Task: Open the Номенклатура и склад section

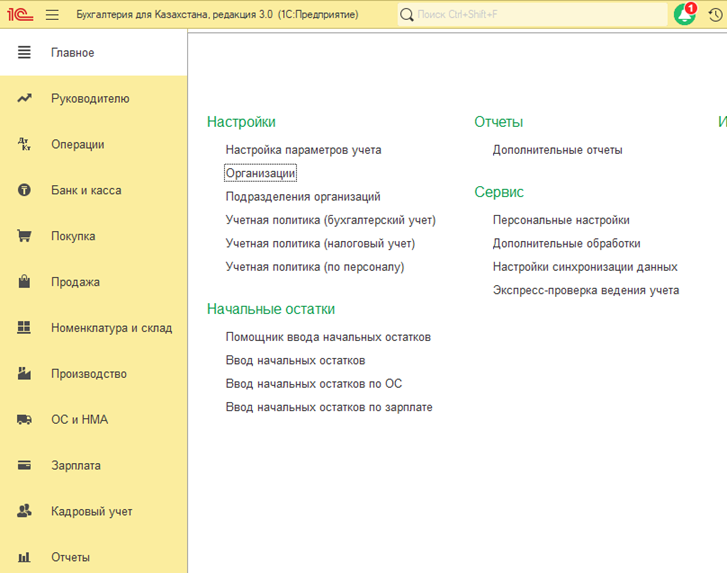Action: (111, 328)
